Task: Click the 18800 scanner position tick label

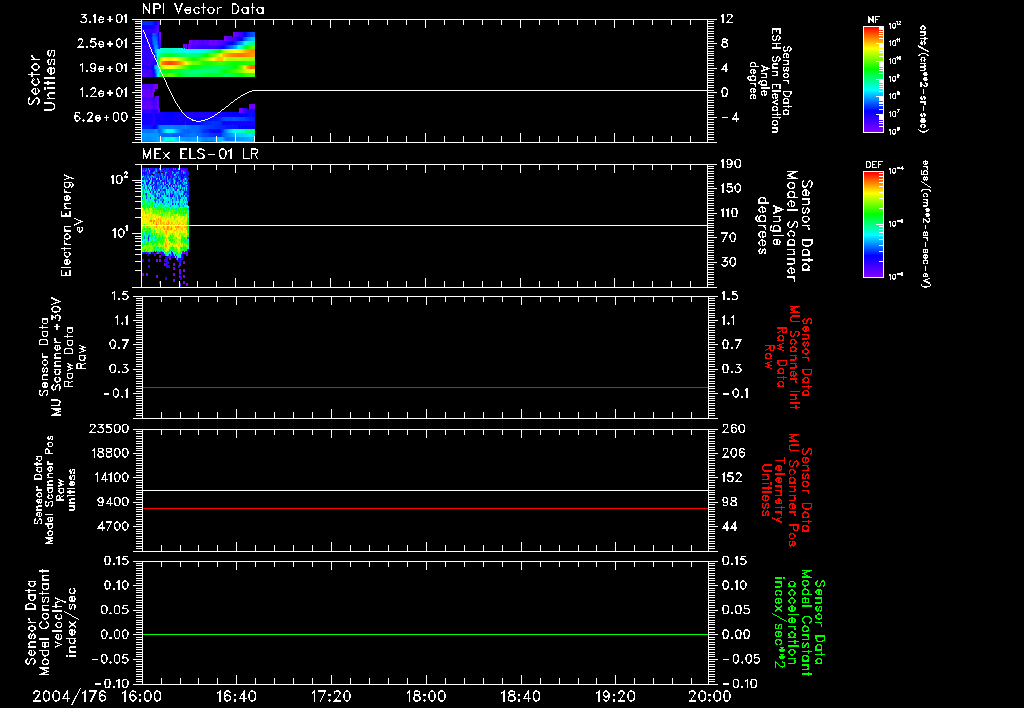Action: [109, 453]
